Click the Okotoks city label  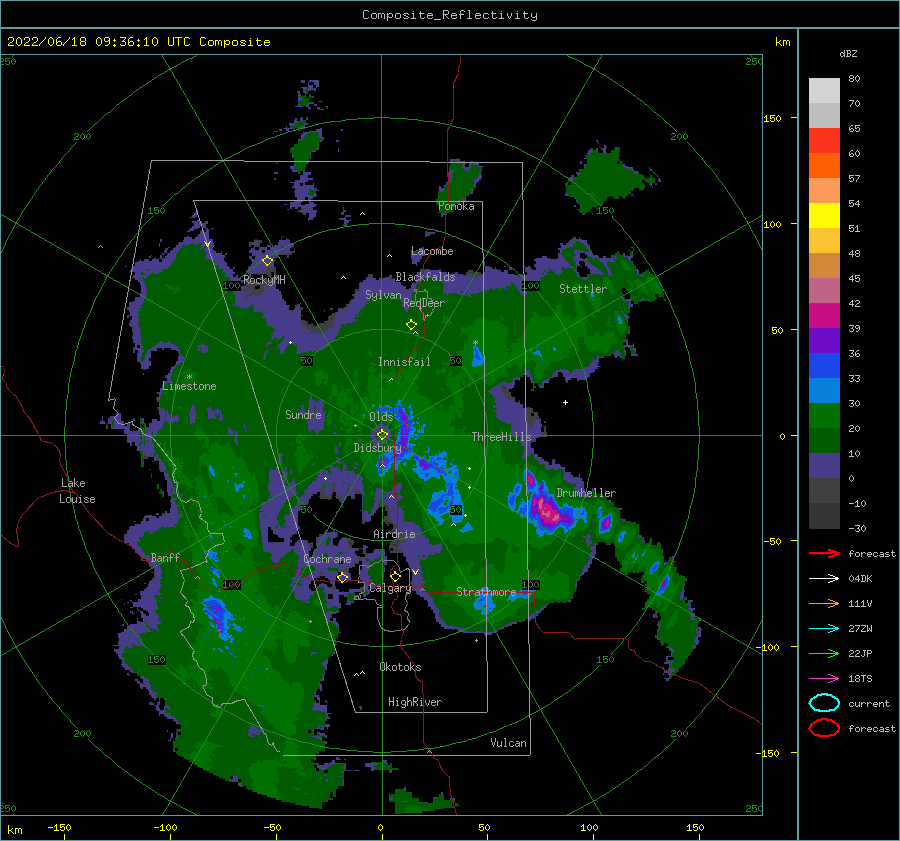coord(400,666)
